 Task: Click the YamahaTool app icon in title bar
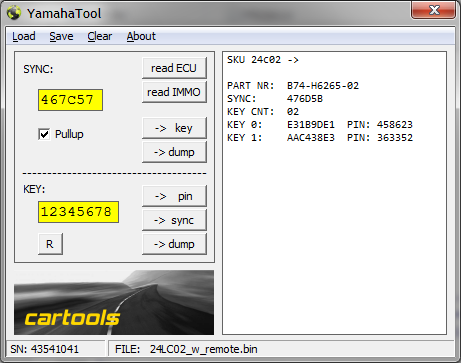click(x=14, y=13)
